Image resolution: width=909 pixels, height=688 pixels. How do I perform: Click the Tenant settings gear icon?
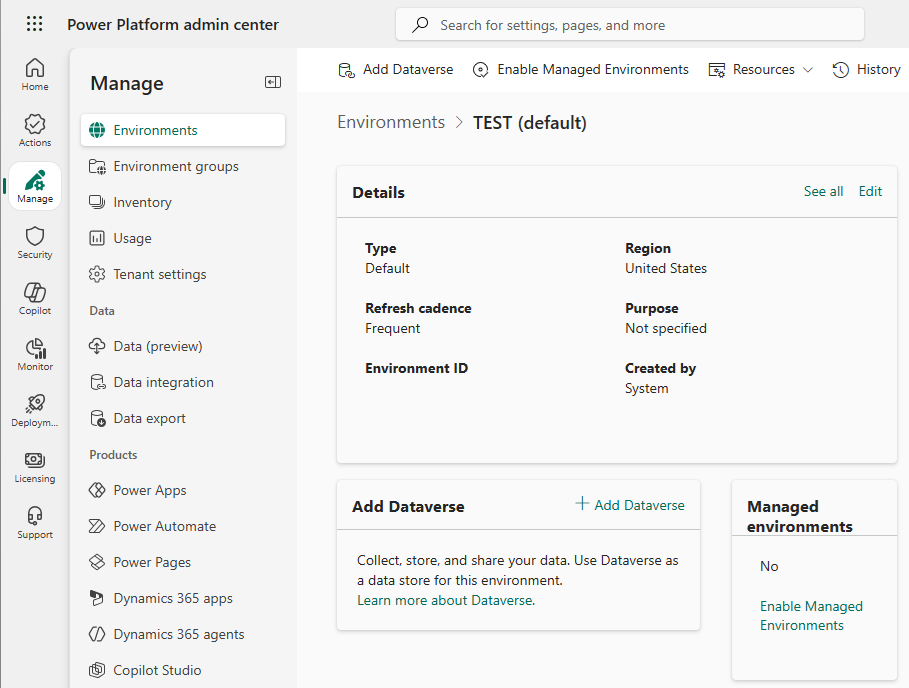coord(97,274)
